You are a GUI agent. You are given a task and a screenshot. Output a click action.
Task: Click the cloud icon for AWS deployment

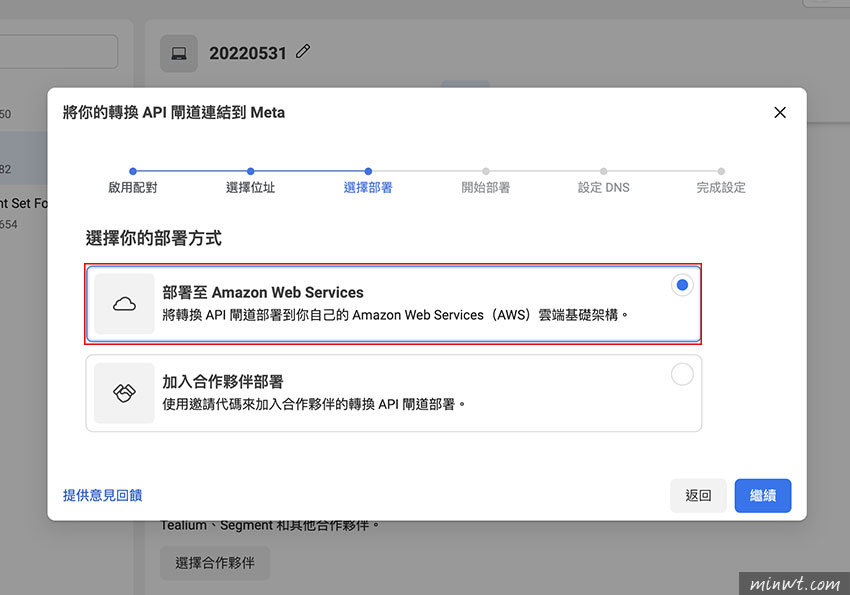[124, 303]
